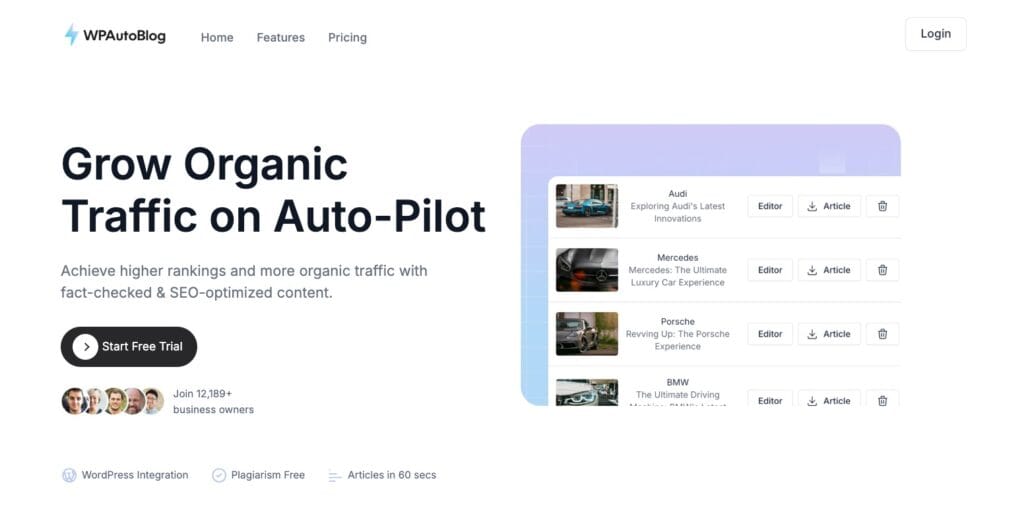Click the Plagiarism Free checkmark icon

(x=219, y=475)
